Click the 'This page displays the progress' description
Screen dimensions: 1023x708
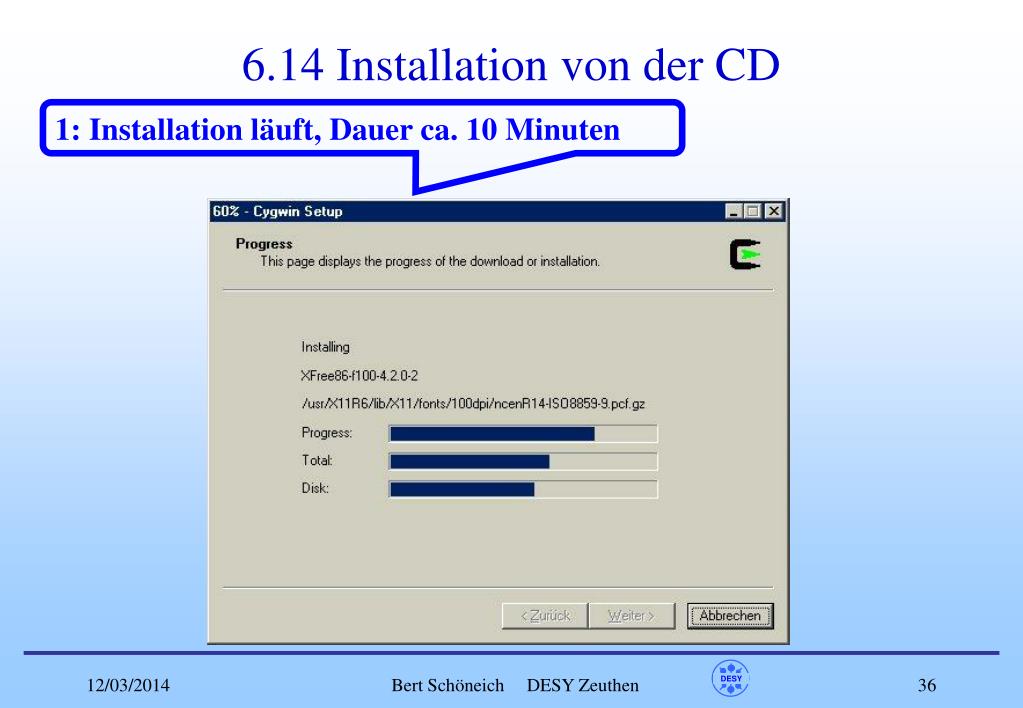coord(430,262)
